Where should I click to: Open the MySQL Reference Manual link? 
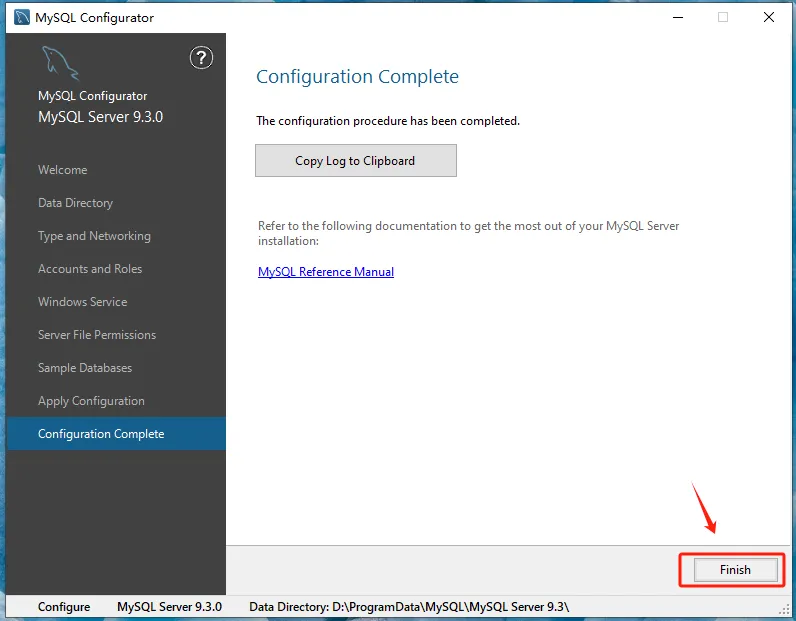(326, 272)
